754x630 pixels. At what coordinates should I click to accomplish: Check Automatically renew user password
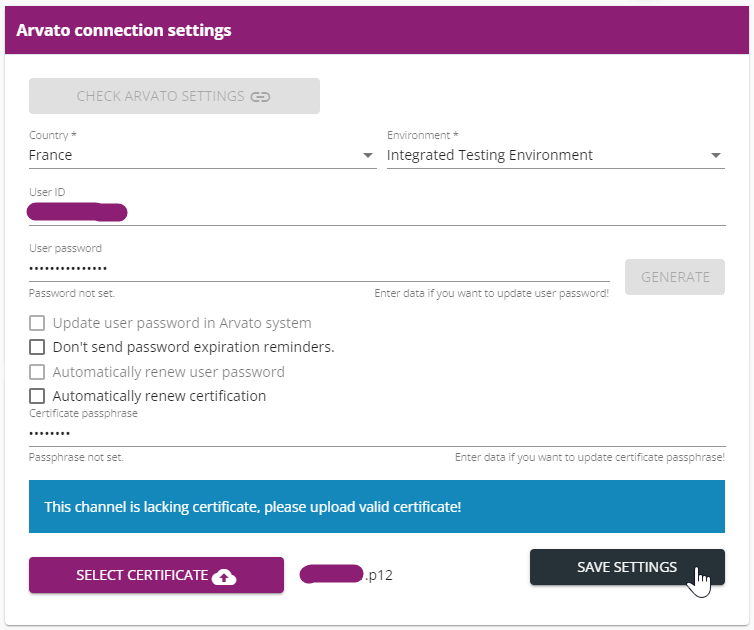37,372
